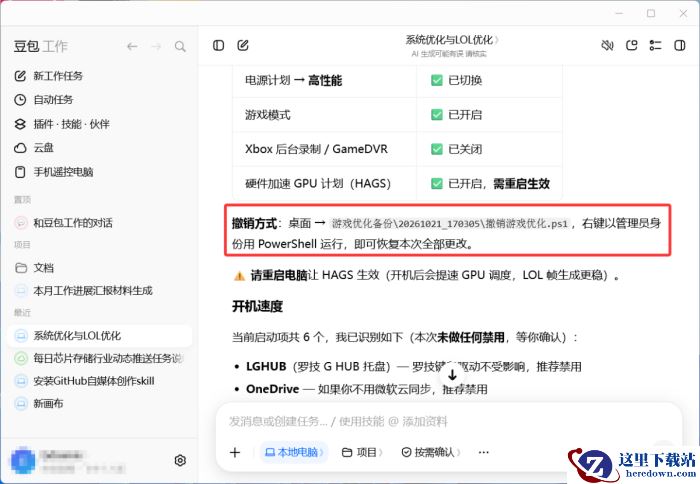Click the 电源计划 → 高性能 cell

pos(325,80)
